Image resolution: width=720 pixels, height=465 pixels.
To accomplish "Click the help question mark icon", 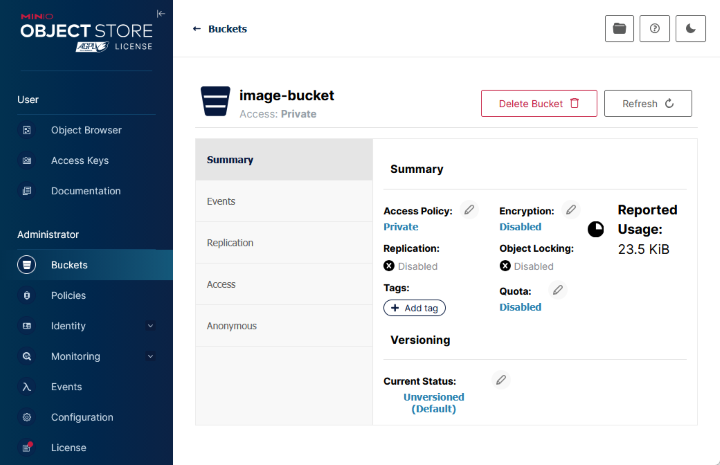I will (x=655, y=29).
